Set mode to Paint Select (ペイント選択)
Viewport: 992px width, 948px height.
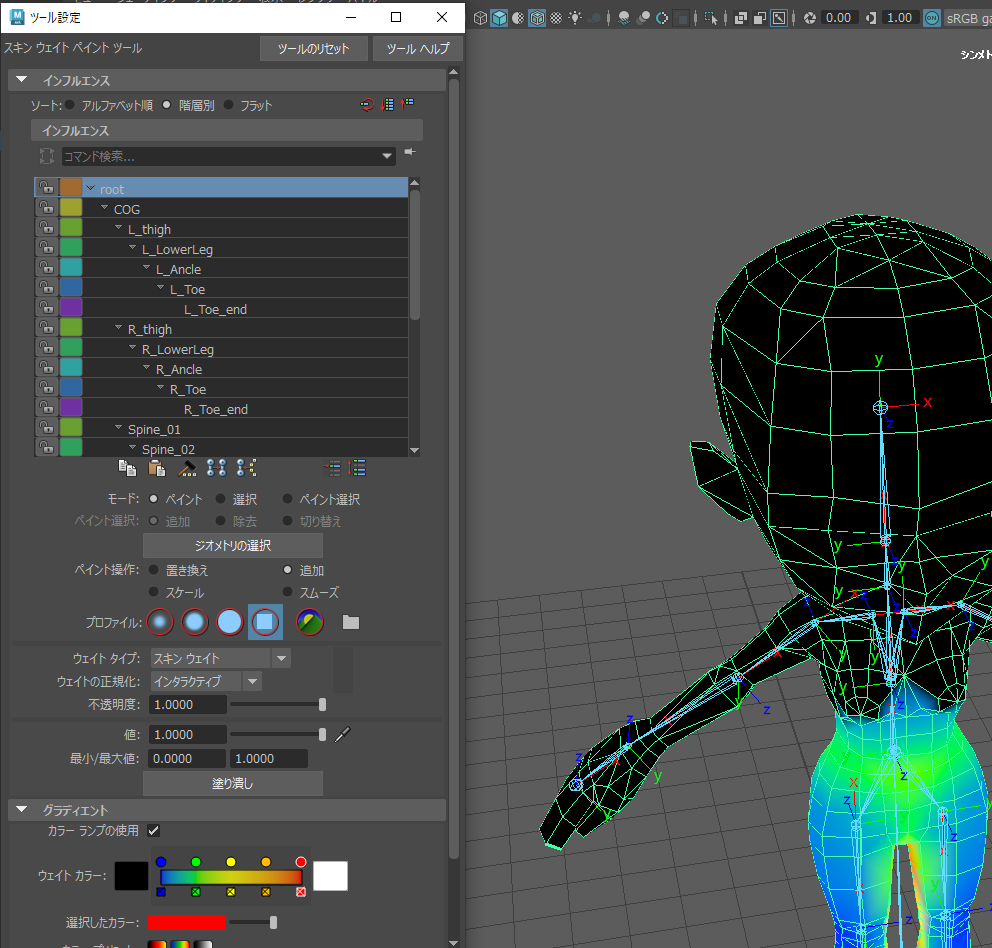[287, 499]
